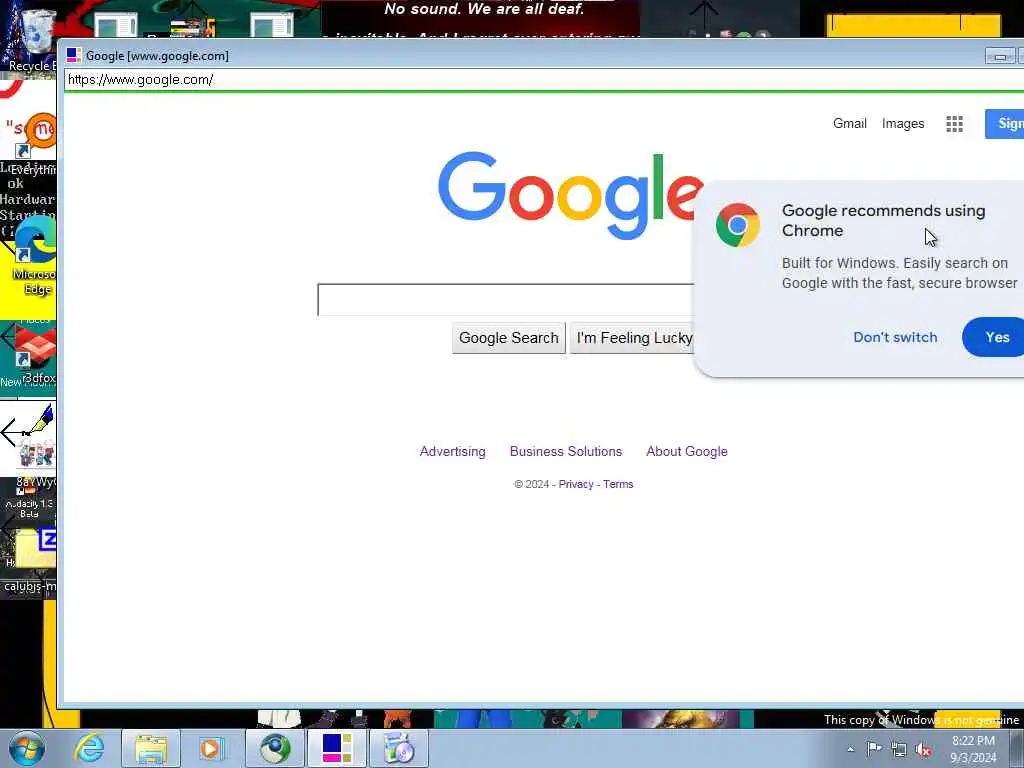Click the Chrome logo in the popup

(737, 225)
